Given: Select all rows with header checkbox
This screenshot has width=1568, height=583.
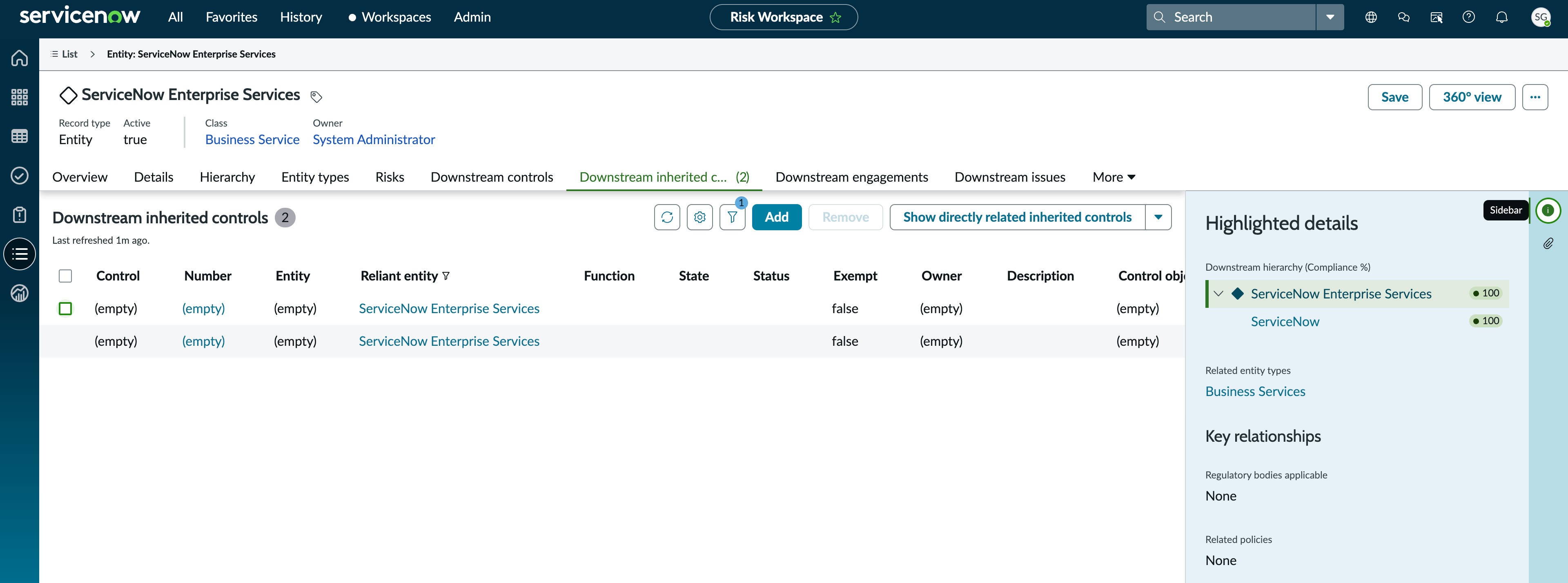Looking at the screenshot, I should 65,276.
